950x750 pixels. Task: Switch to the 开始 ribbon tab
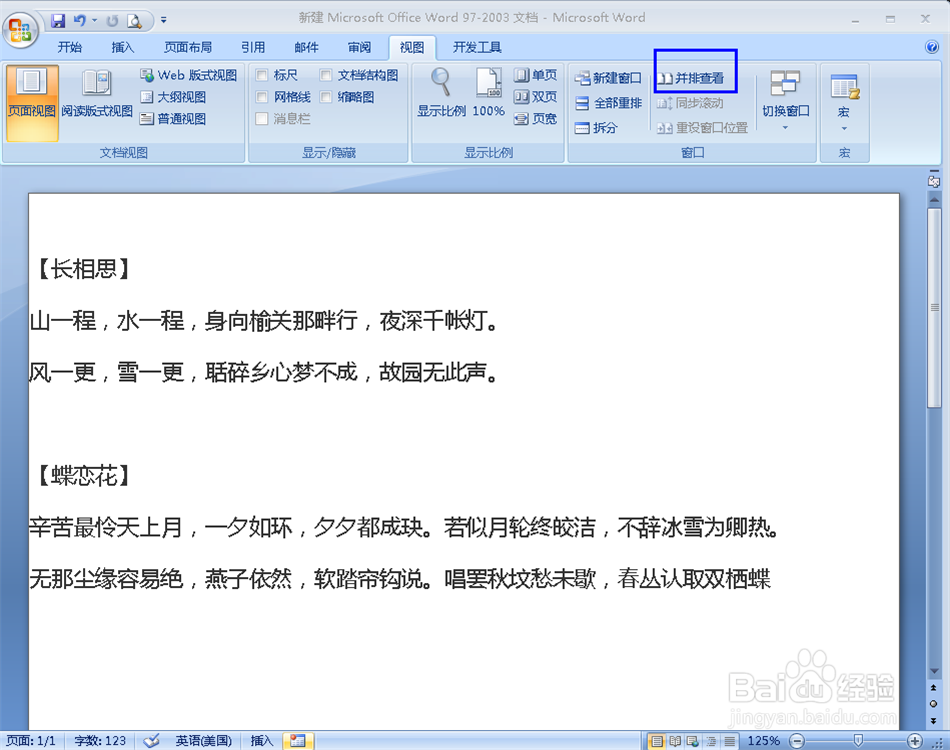(x=70, y=46)
